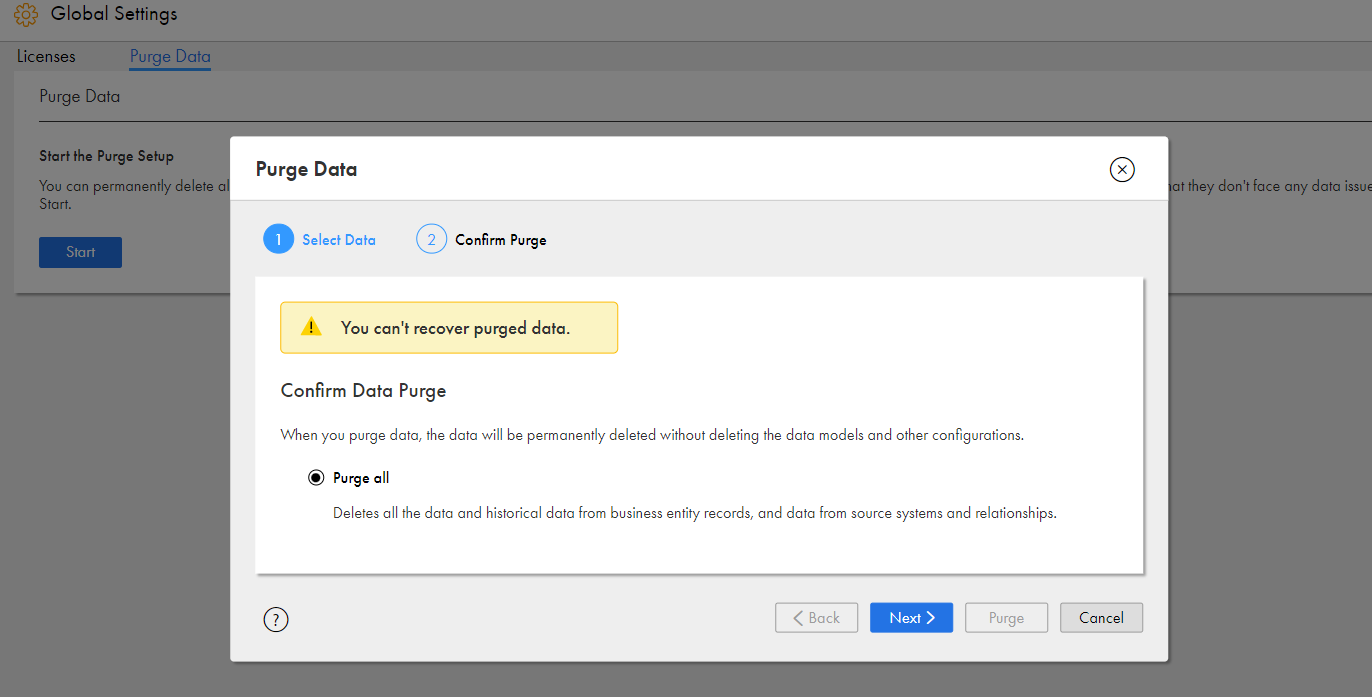Click the Global Settings page title
This screenshot has height=697, width=1372.
[x=114, y=14]
